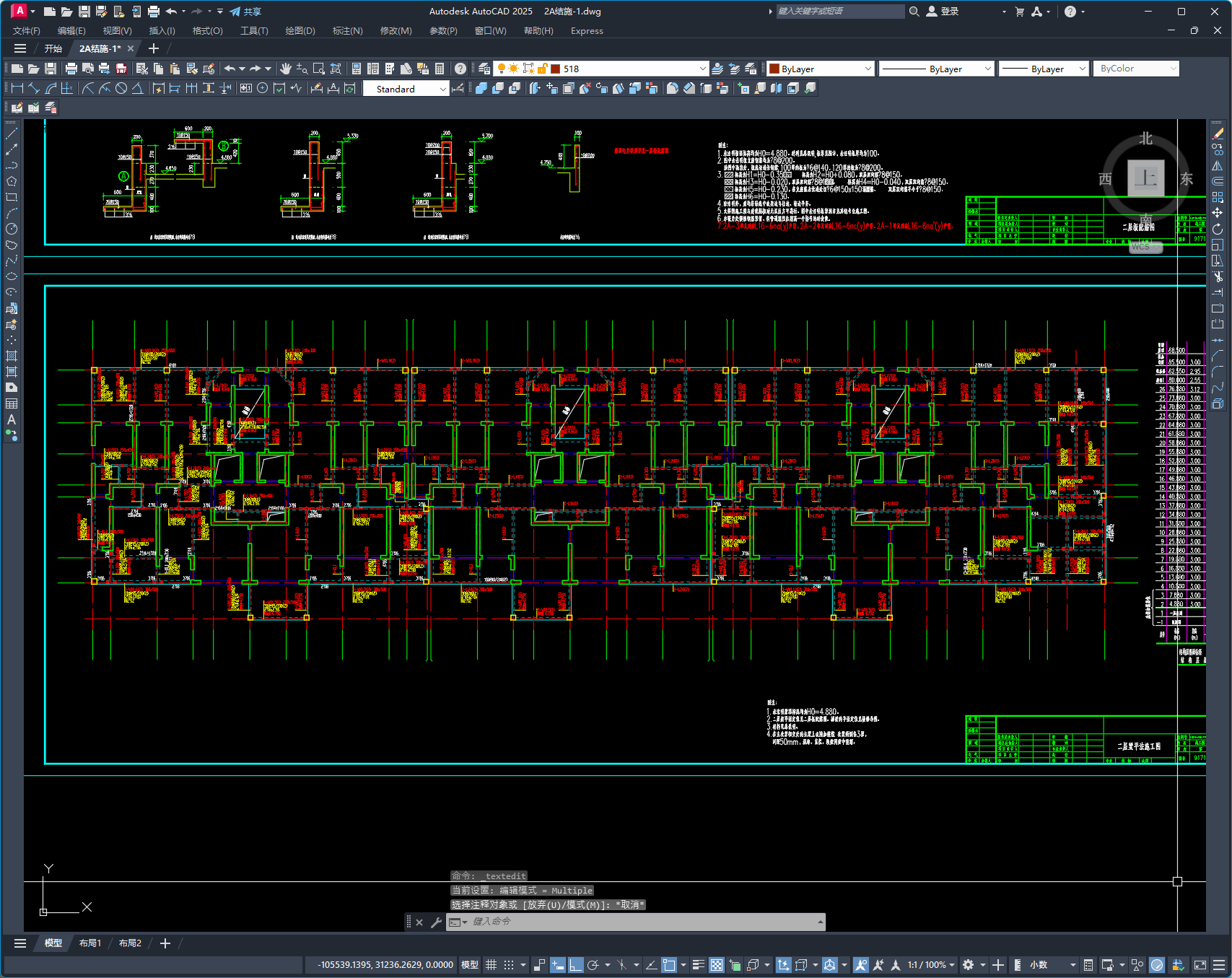Click the 登录 sign-in button
The image size is (1232, 978).
[x=943, y=12]
